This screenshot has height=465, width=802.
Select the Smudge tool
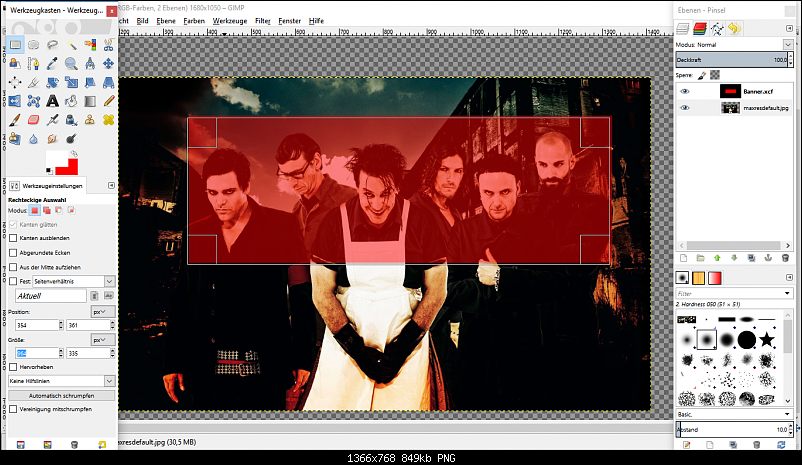click(52, 139)
